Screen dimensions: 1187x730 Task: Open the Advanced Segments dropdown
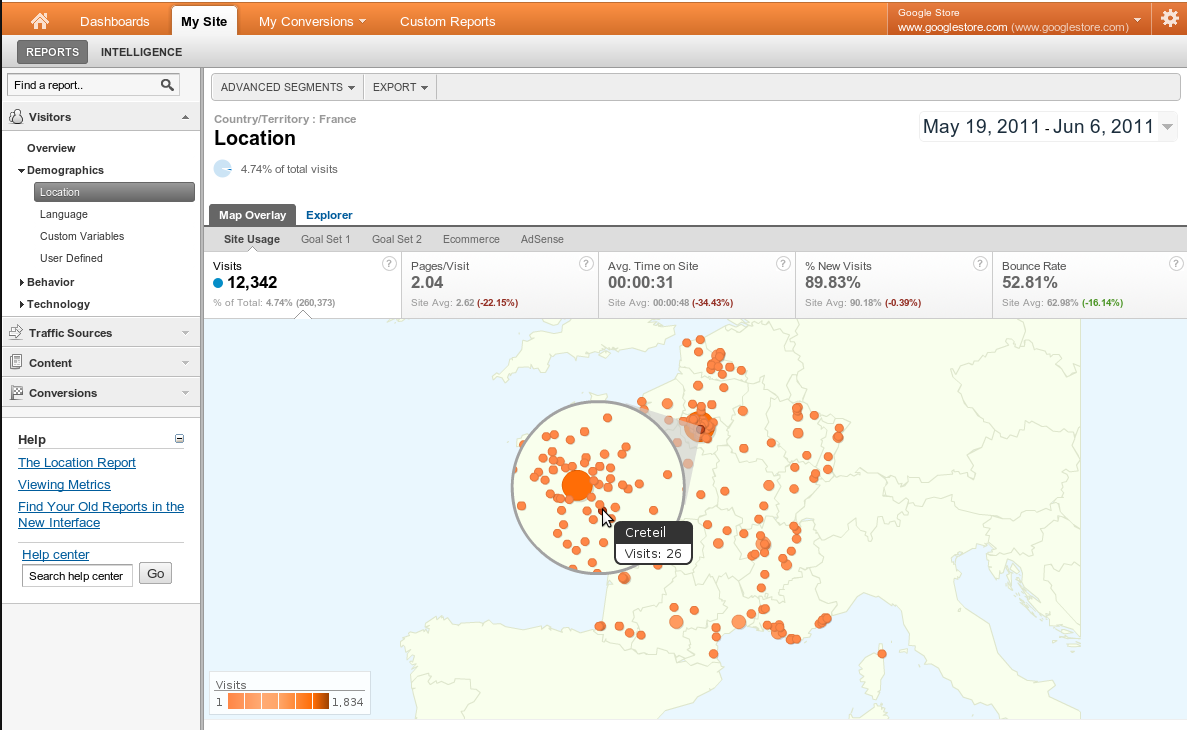(287, 88)
